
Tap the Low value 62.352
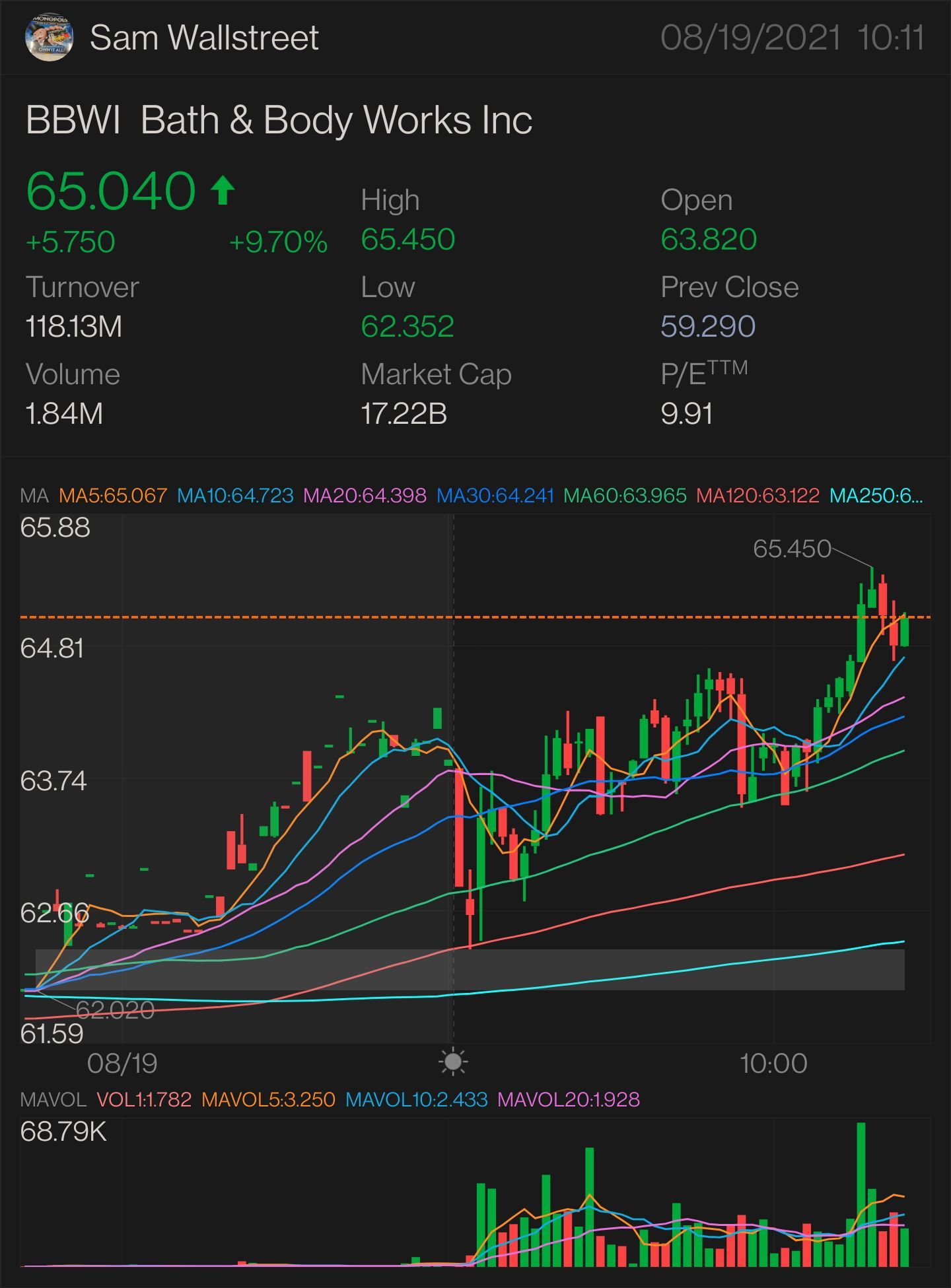407,326
